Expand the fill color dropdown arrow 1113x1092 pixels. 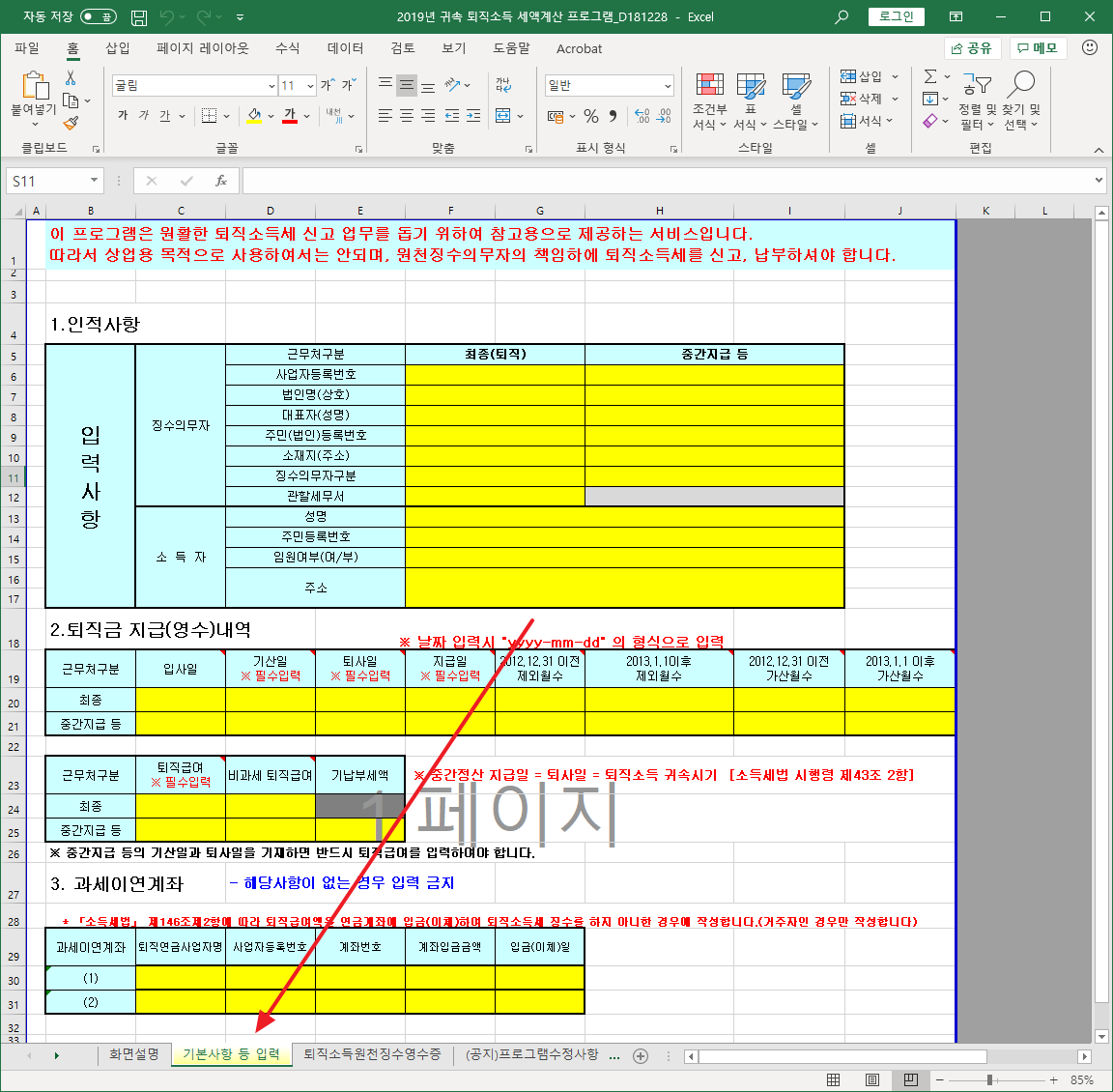point(271,116)
